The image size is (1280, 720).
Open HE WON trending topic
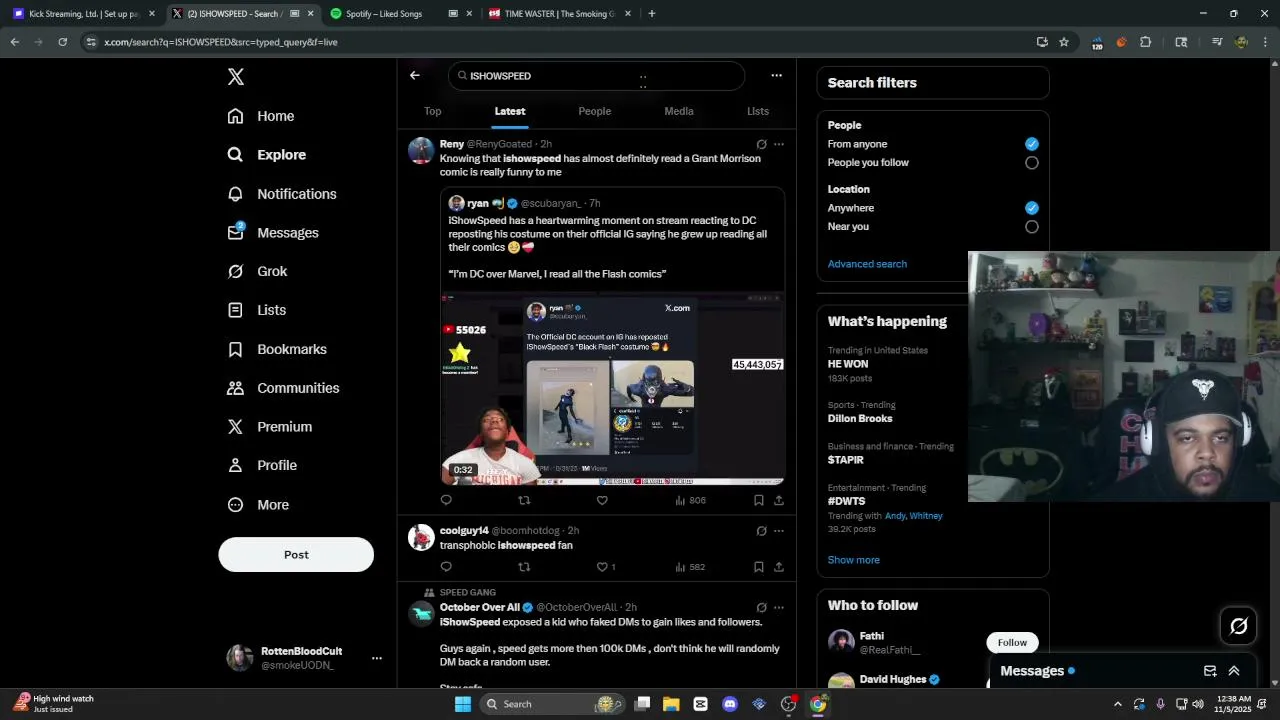tap(848, 364)
